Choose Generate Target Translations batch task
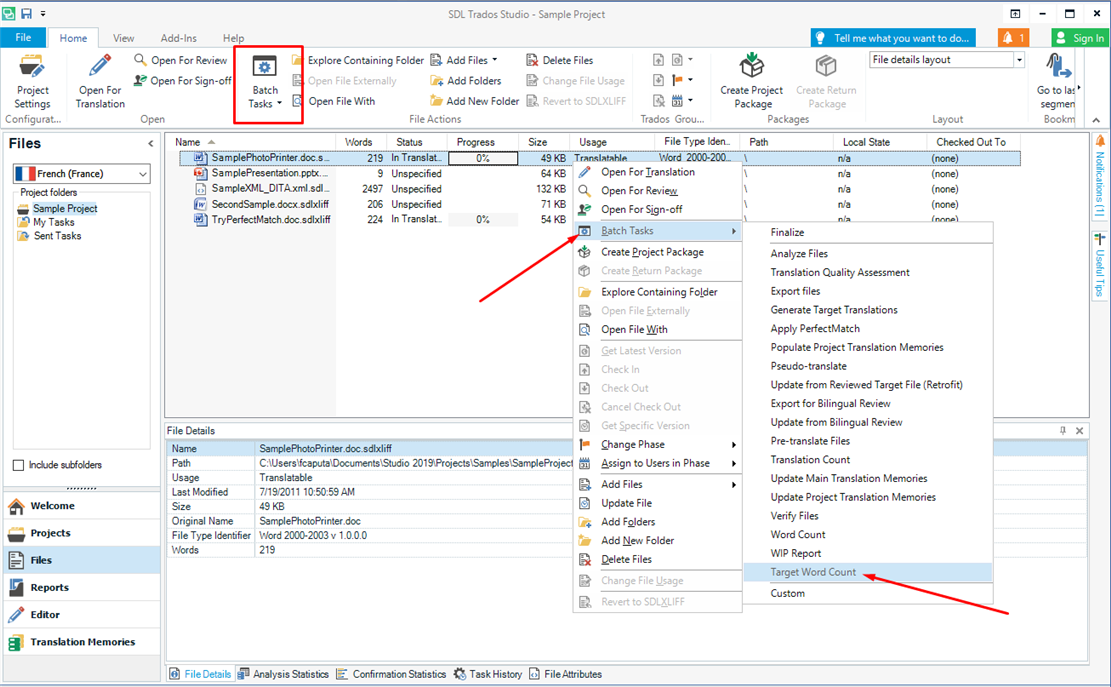Viewport: 1111px width, 687px height. pos(868,310)
